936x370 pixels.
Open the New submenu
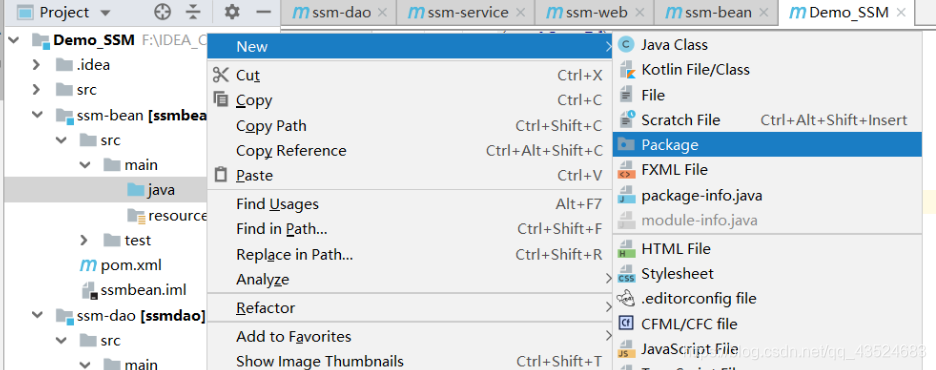pyautogui.click(x=410, y=47)
